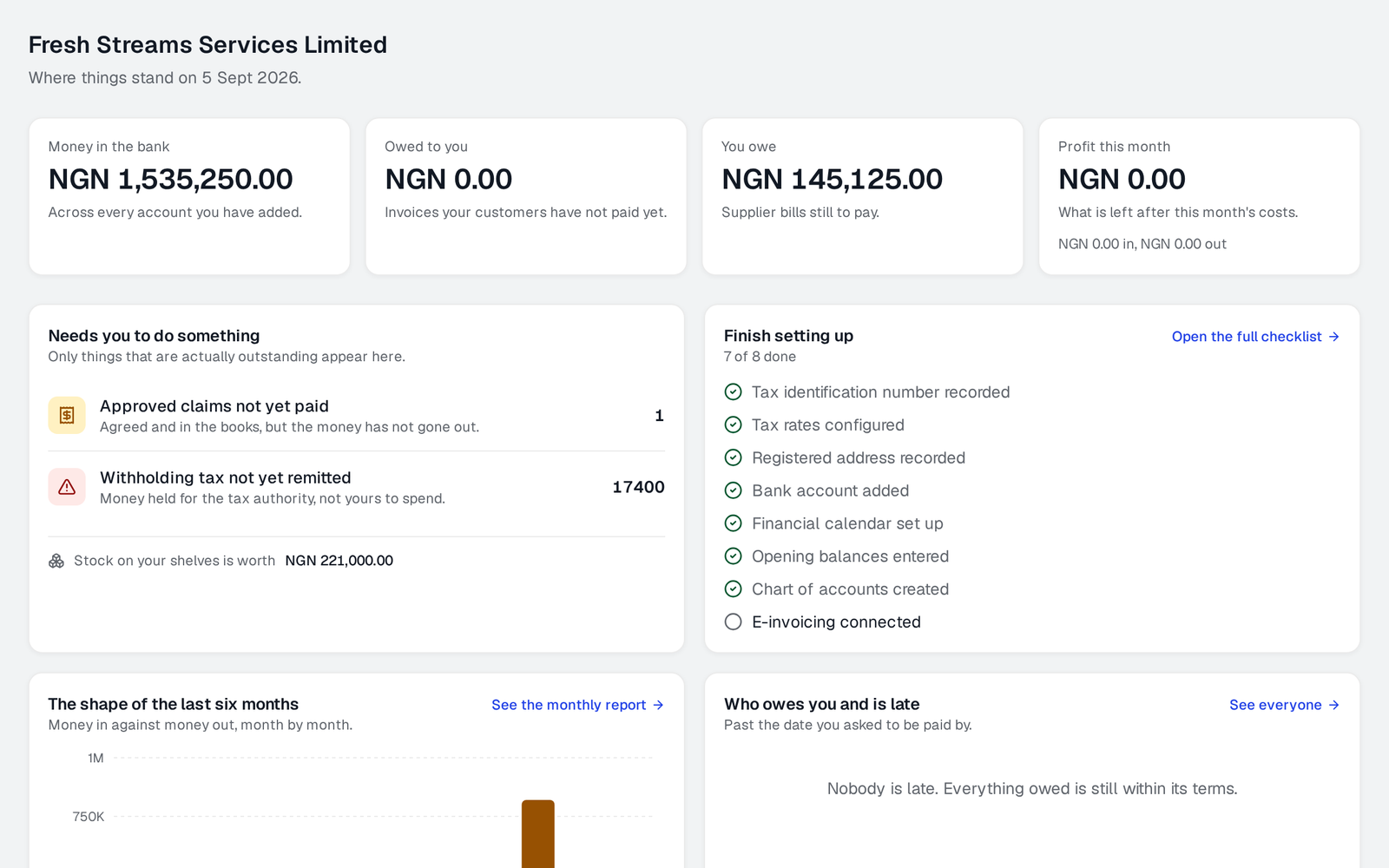This screenshot has width=1389, height=868.
Task: Click check icon beside Tax identification number recorded
Action: pyautogui.click(x=734, y=392)
